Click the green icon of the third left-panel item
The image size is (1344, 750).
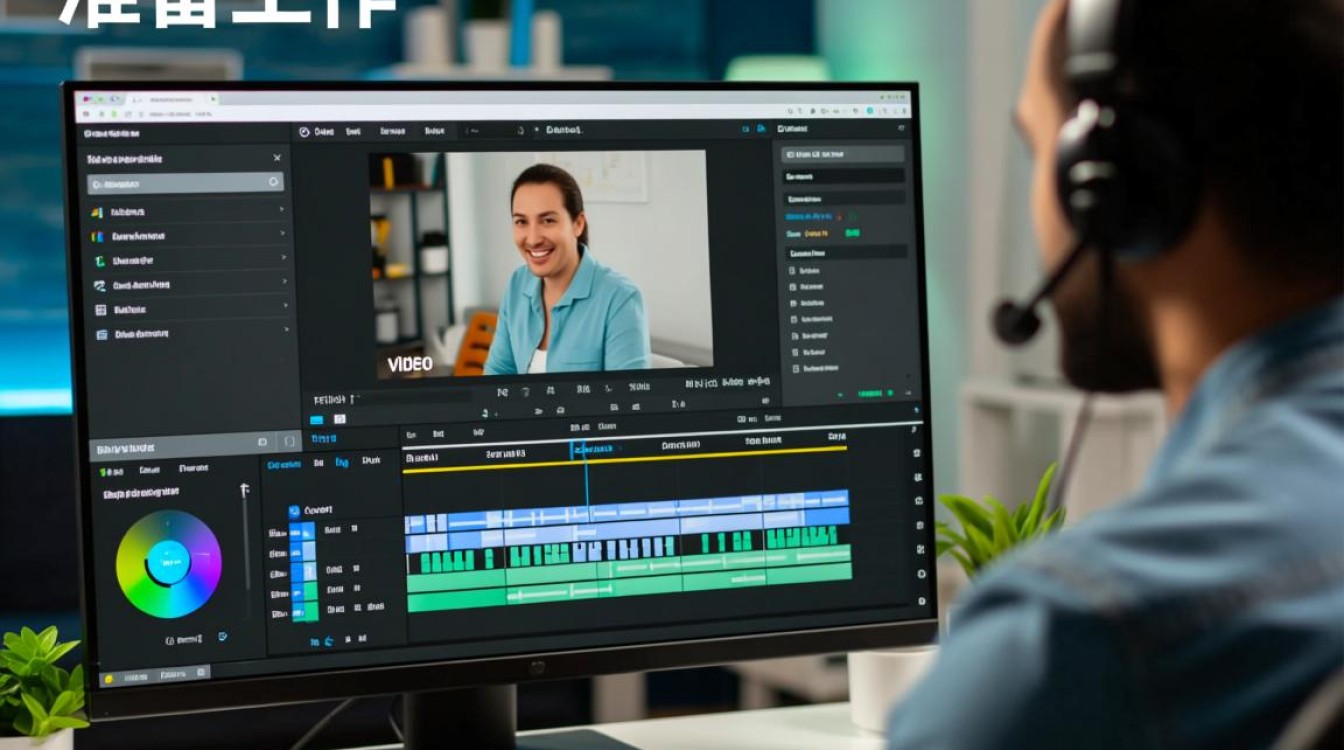(99, 261)
